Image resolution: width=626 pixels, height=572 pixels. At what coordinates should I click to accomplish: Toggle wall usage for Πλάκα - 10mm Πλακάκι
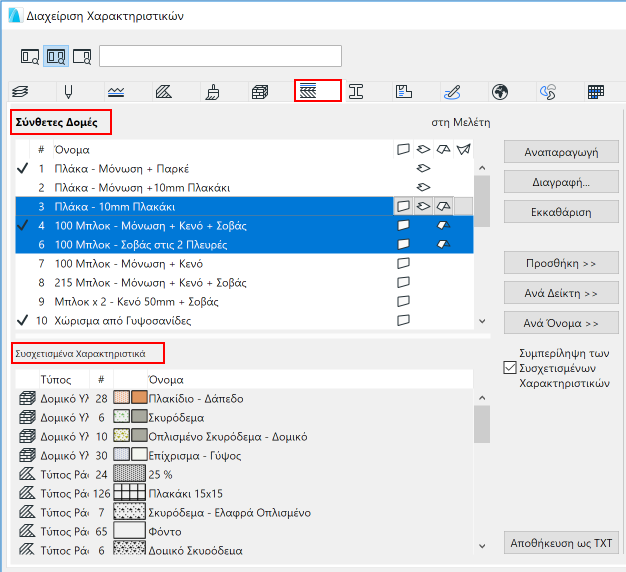pyautogui.click(x=403, y=206)
